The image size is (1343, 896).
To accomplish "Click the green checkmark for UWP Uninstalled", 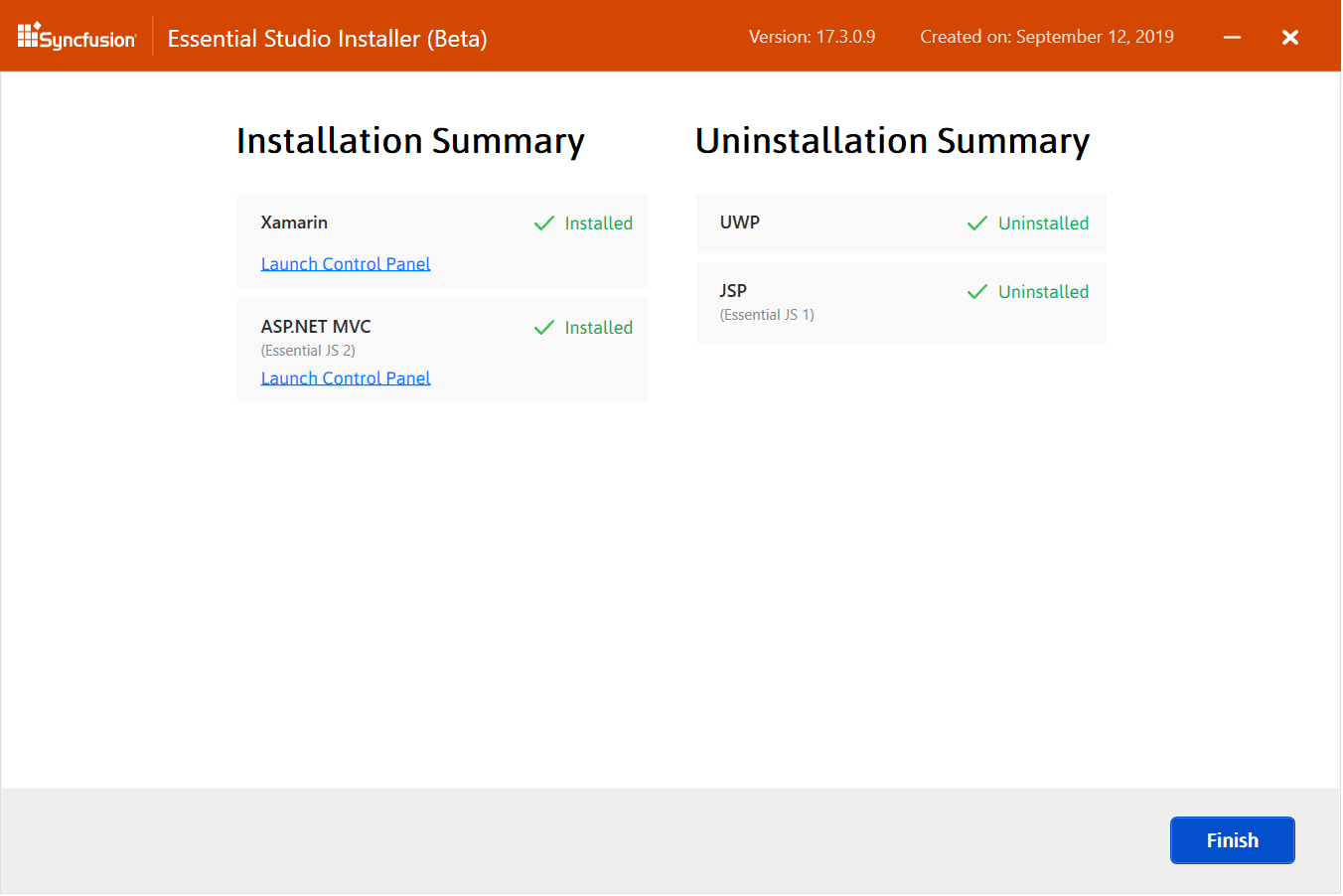I will [976, 224].
